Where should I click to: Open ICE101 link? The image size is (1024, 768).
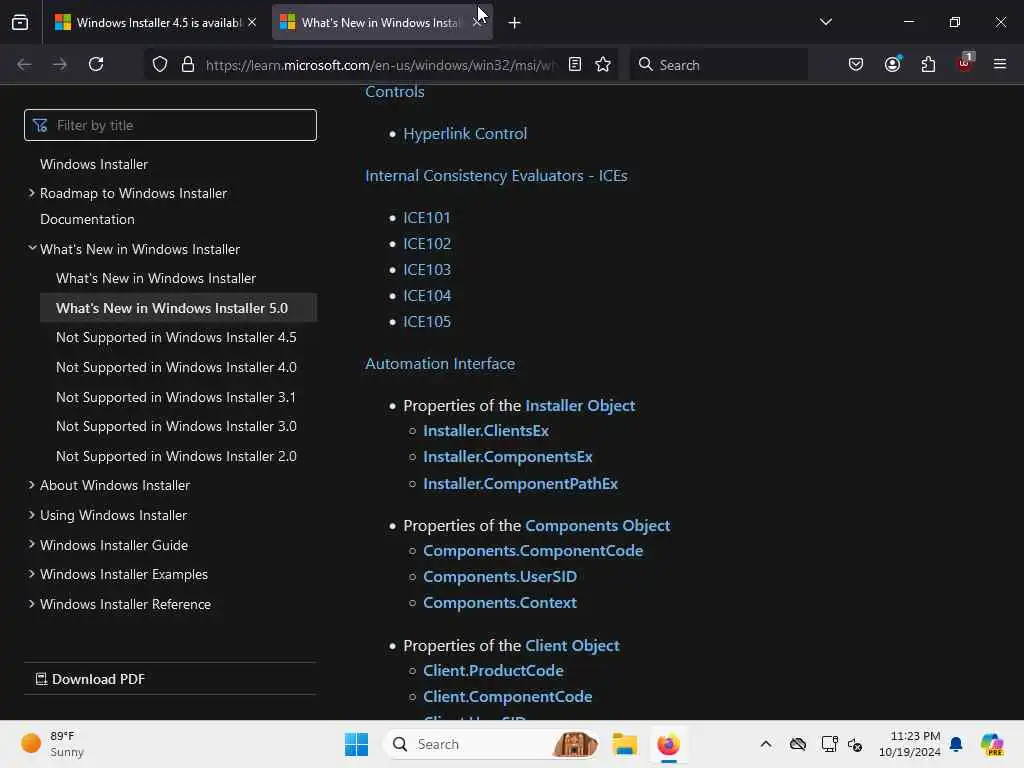(427, 217)
